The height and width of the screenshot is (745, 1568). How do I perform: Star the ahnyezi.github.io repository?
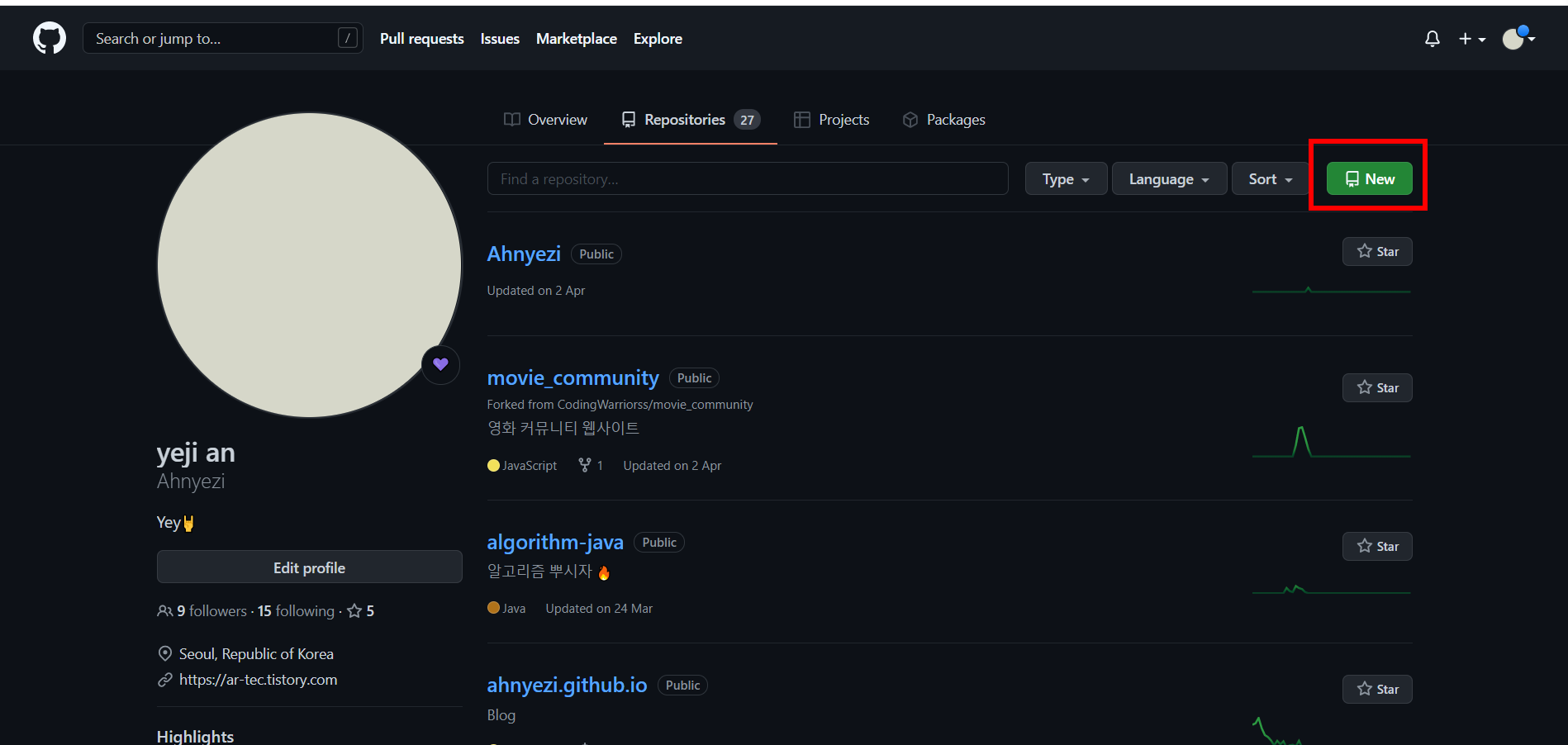click(1377, 689)
